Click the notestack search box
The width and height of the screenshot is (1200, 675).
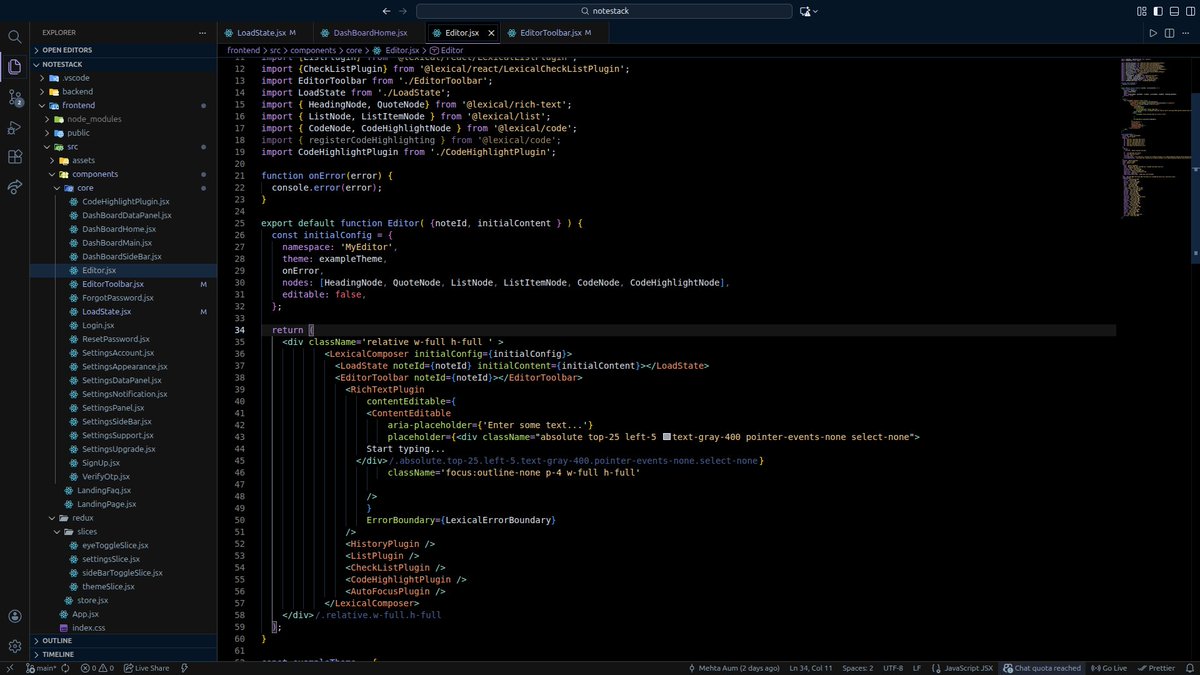coord(603,10)
